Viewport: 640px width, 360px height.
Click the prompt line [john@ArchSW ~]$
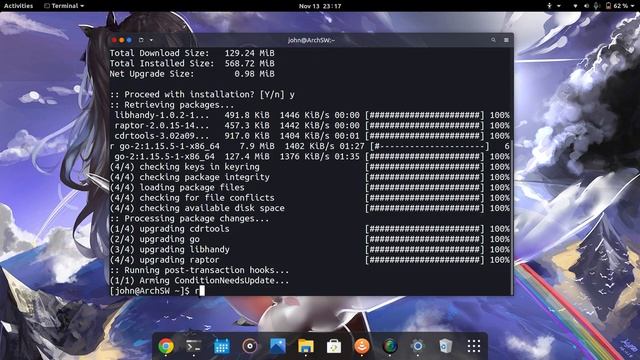[149, 291]
